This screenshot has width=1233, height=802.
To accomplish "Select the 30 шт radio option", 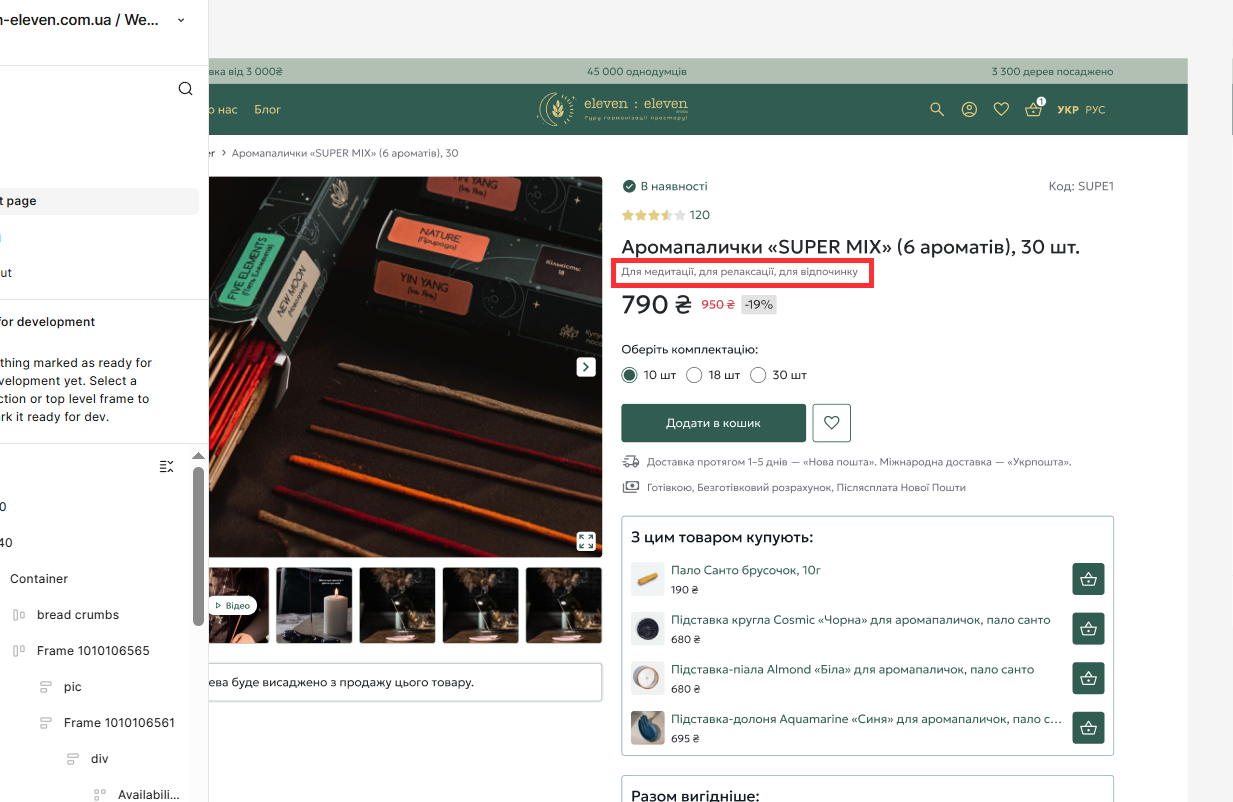I will point(758,375).
